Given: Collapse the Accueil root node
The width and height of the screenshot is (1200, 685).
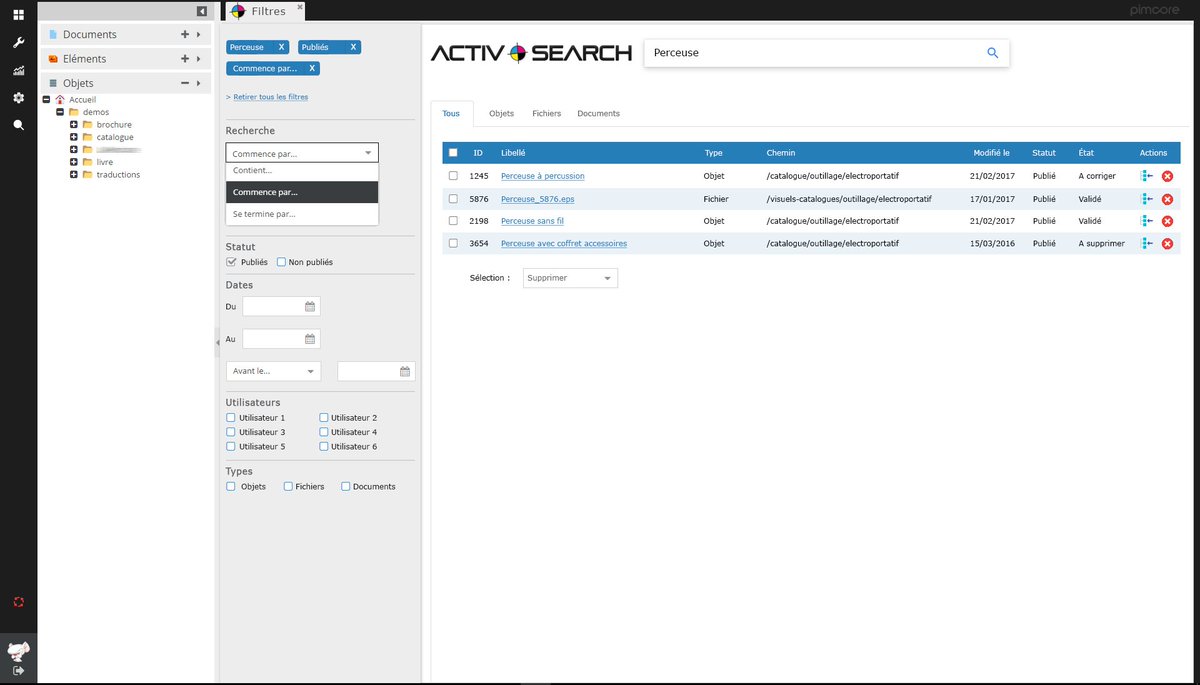Looking at the screenshot, I should 46,100.
